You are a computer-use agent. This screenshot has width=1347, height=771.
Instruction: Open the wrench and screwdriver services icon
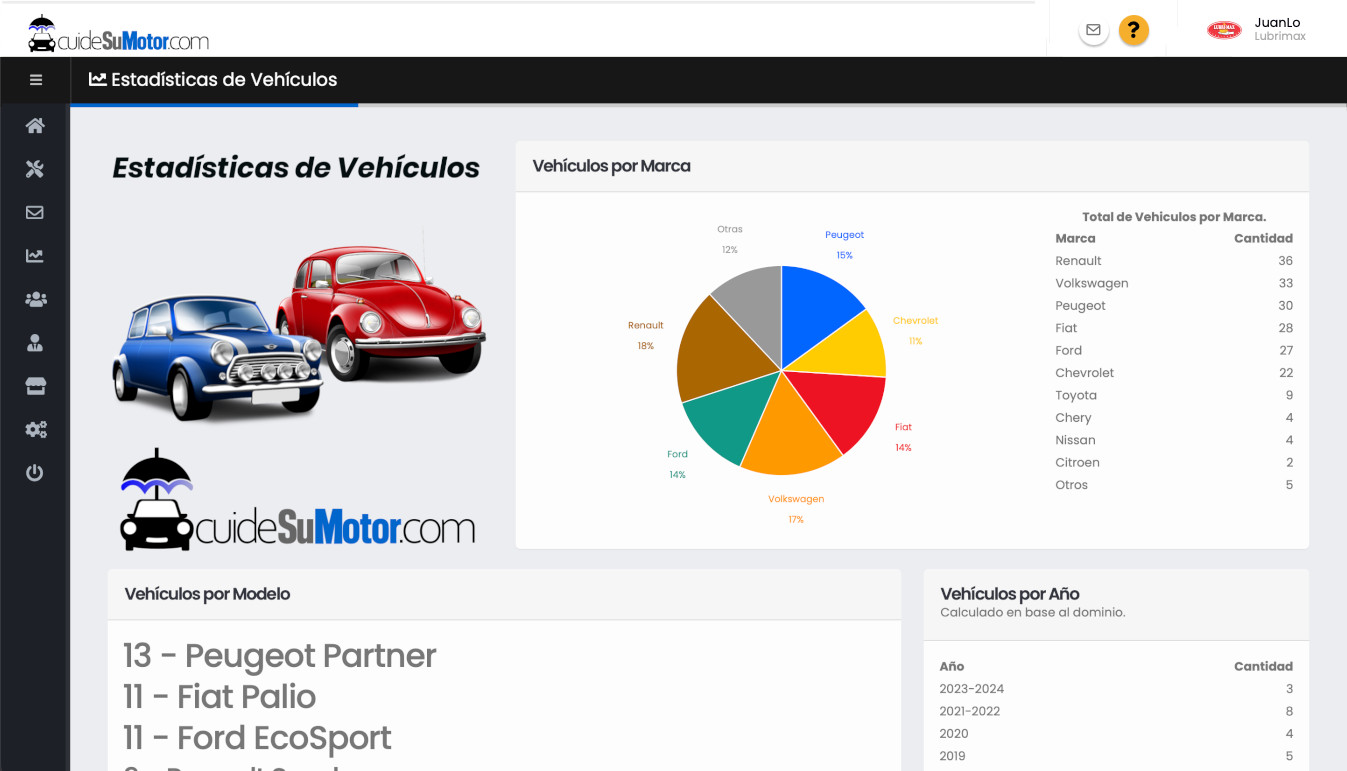35,169
